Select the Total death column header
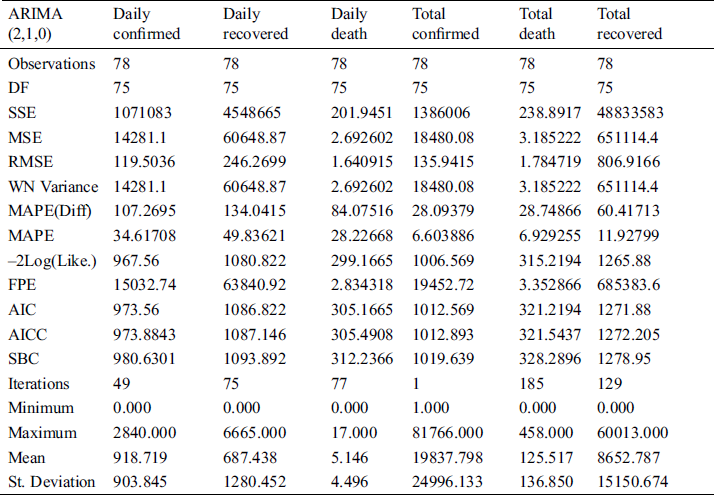This screenshot has height=495, width=714. click(x=540, y=24)
